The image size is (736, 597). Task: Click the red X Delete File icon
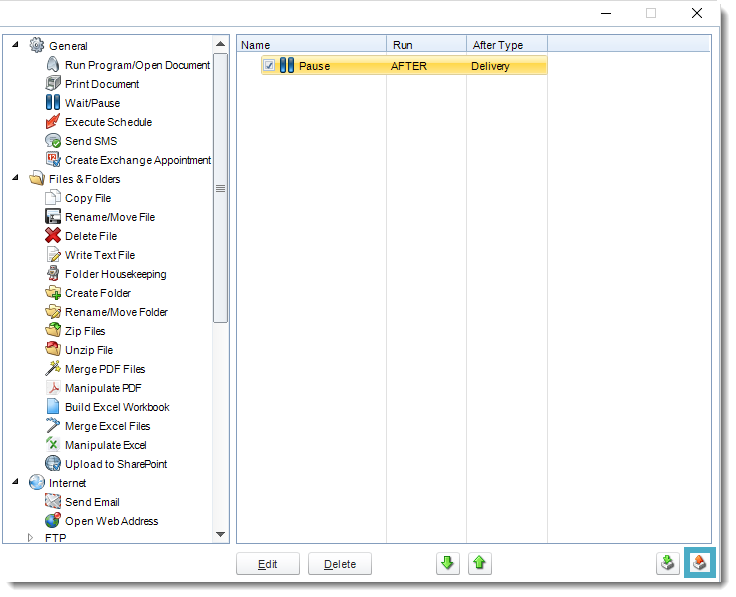pyautogui.click(x=53, y=236)
